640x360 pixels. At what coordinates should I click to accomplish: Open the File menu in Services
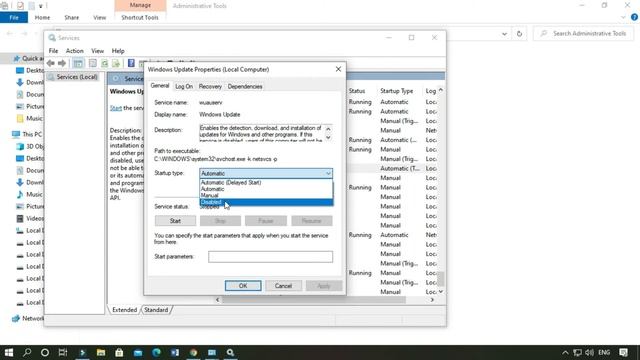click(x=53, y=51)
